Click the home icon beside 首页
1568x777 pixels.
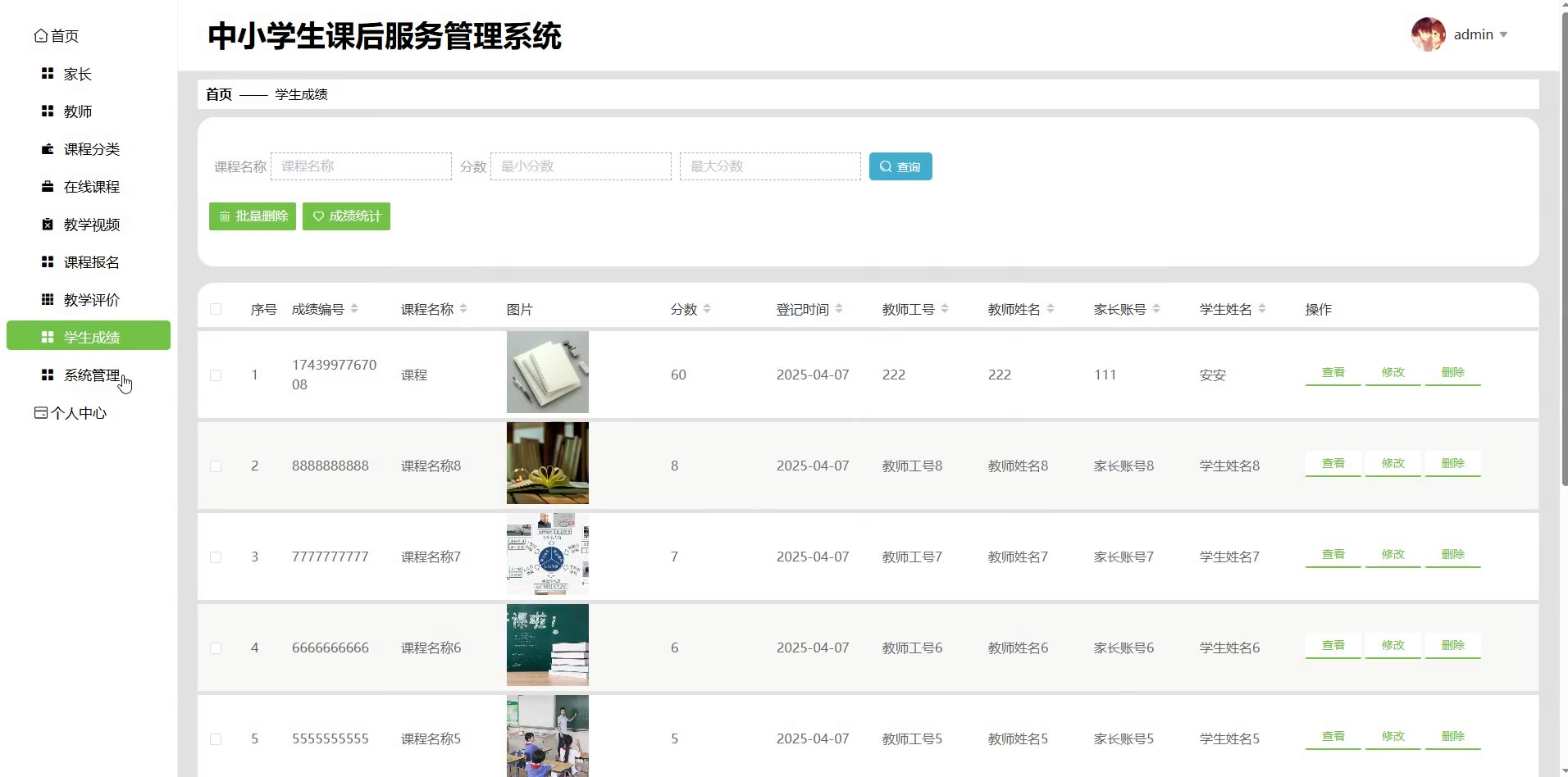coord(40,36)
